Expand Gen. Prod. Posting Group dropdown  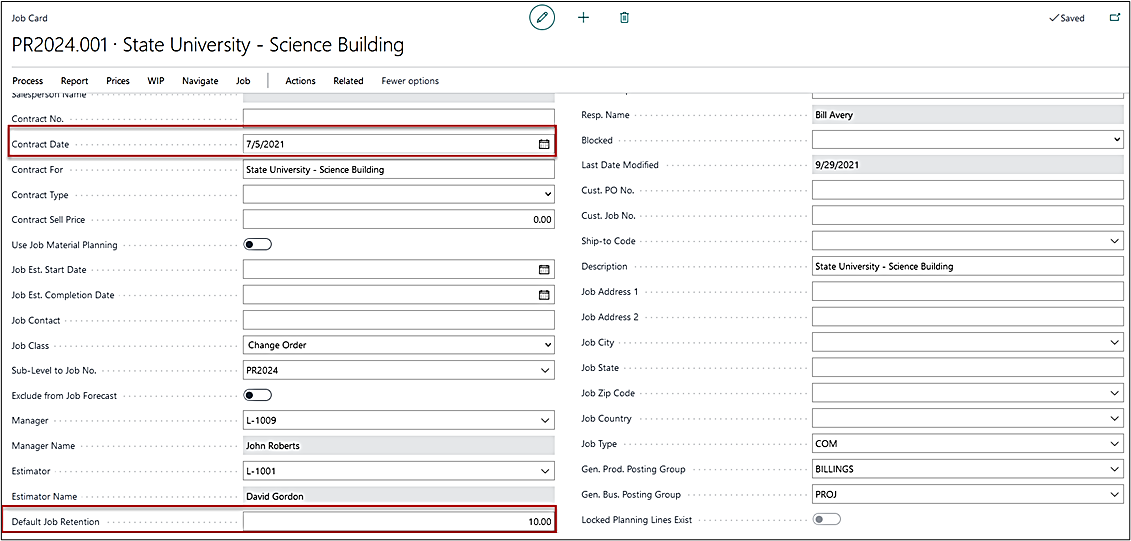1115,469
